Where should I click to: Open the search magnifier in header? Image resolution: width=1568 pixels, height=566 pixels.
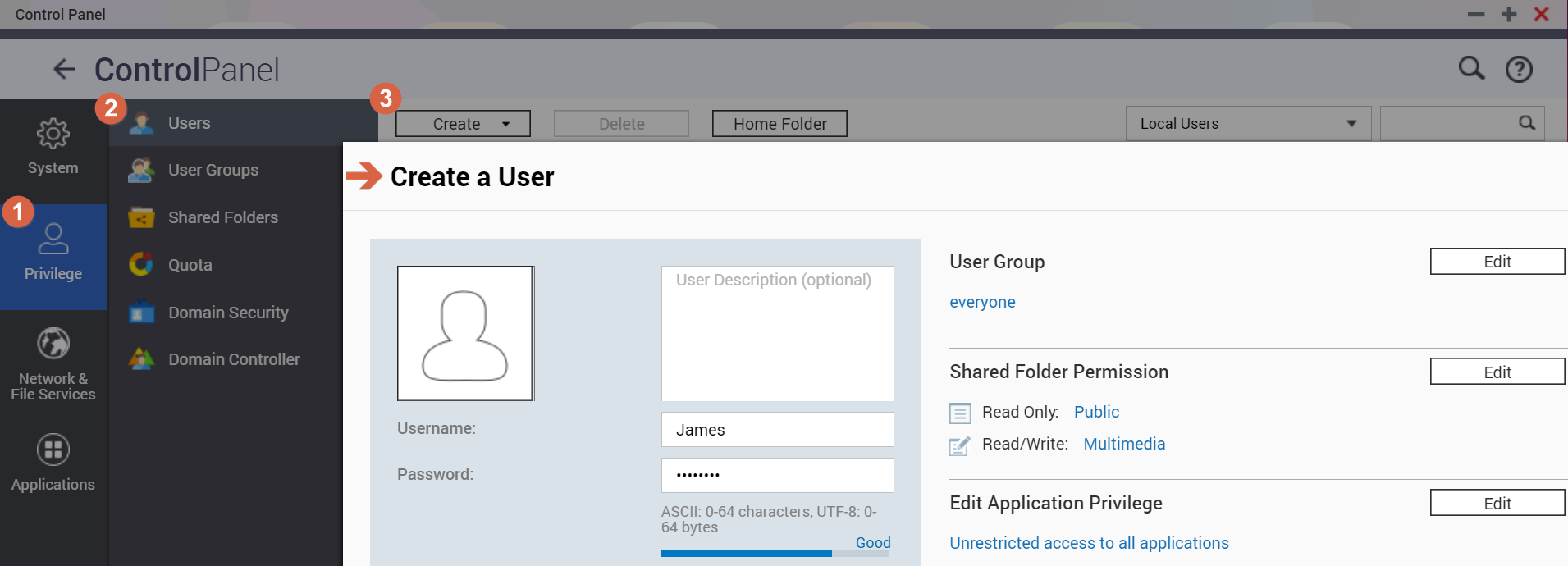(1471, 69)
